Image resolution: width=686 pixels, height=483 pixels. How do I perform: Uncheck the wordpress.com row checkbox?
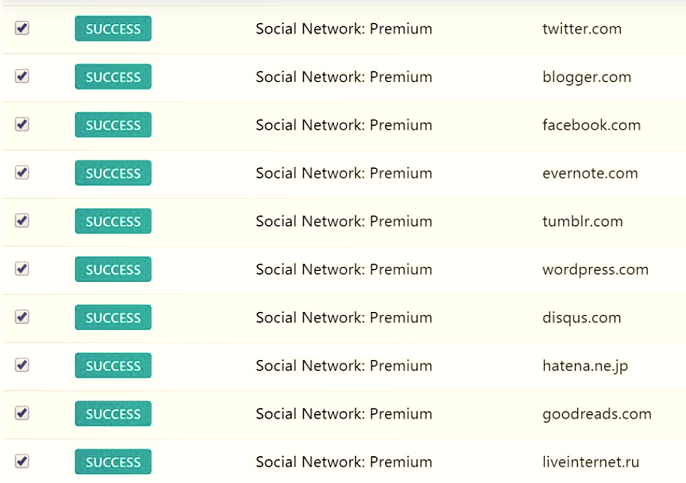(22, 268)
